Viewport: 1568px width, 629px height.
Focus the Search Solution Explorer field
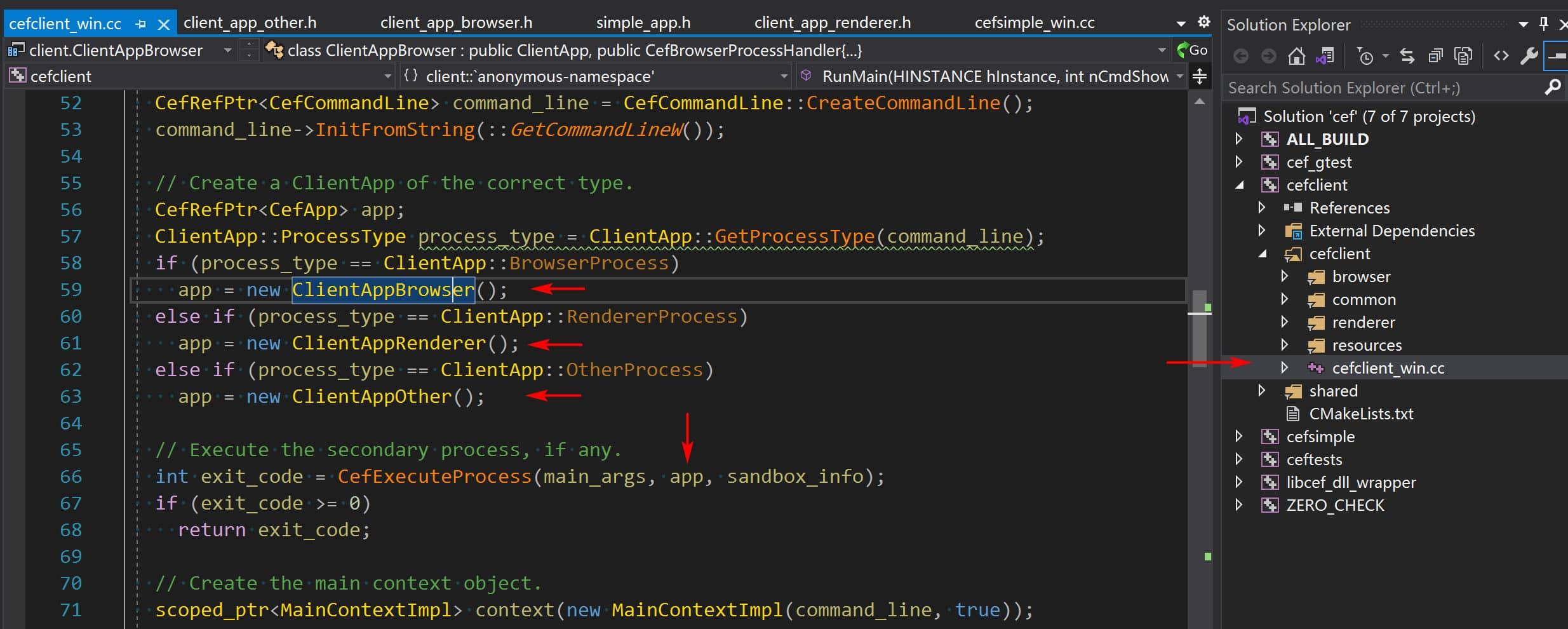(1383, 88)
